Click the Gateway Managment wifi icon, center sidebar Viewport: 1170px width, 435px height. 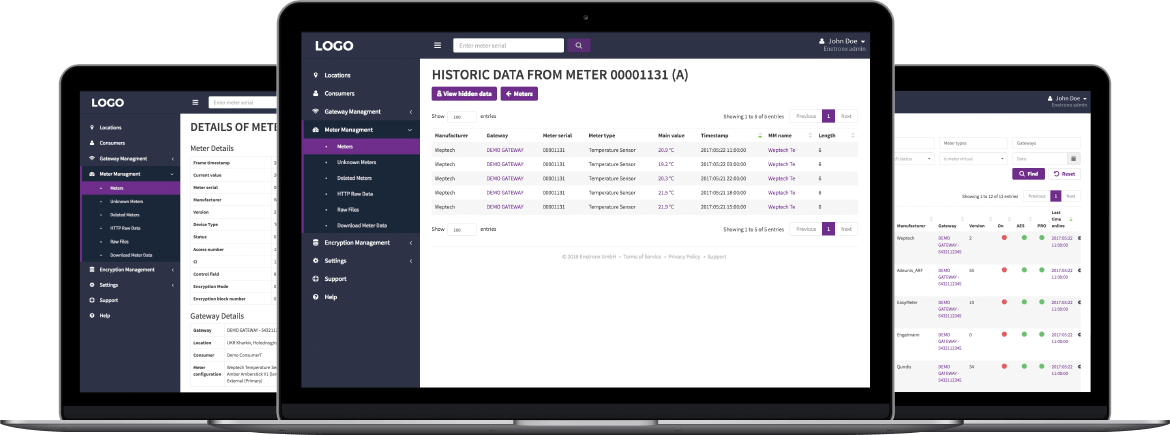[316, 111]
